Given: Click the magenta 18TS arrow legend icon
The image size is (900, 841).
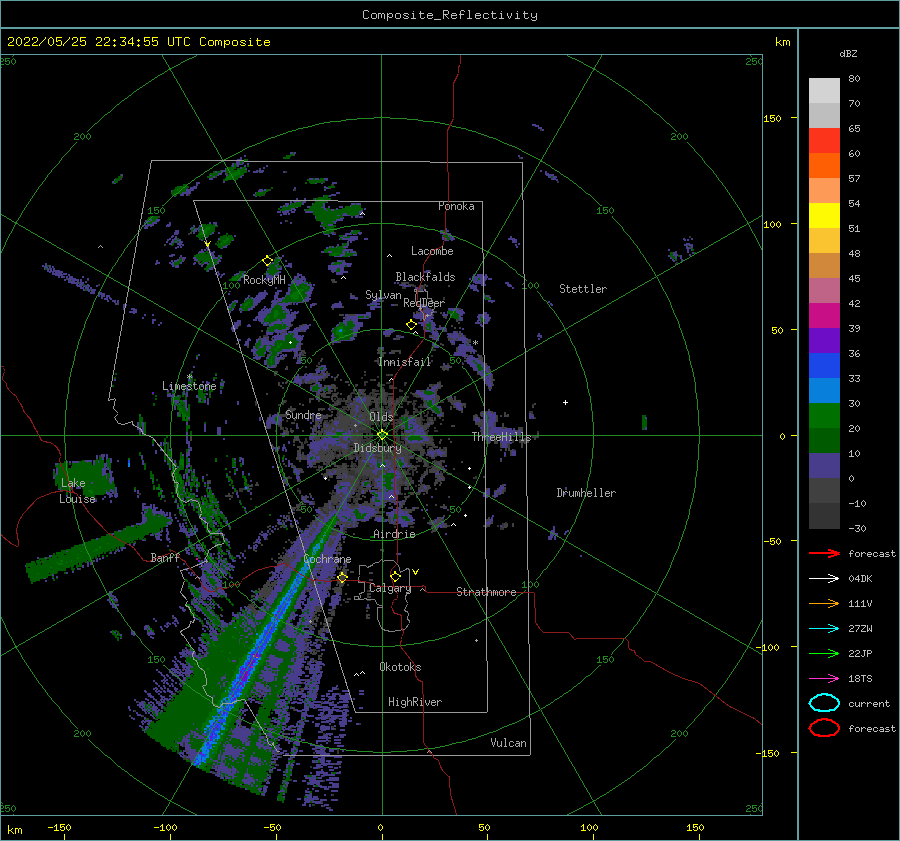Looking at the screenshot, I should pos(824,679).
